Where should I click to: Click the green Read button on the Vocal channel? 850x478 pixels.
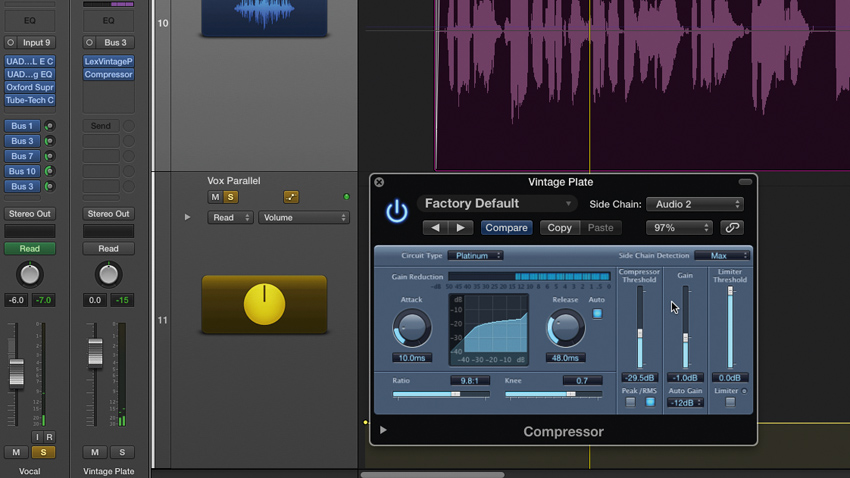point(30,249)
